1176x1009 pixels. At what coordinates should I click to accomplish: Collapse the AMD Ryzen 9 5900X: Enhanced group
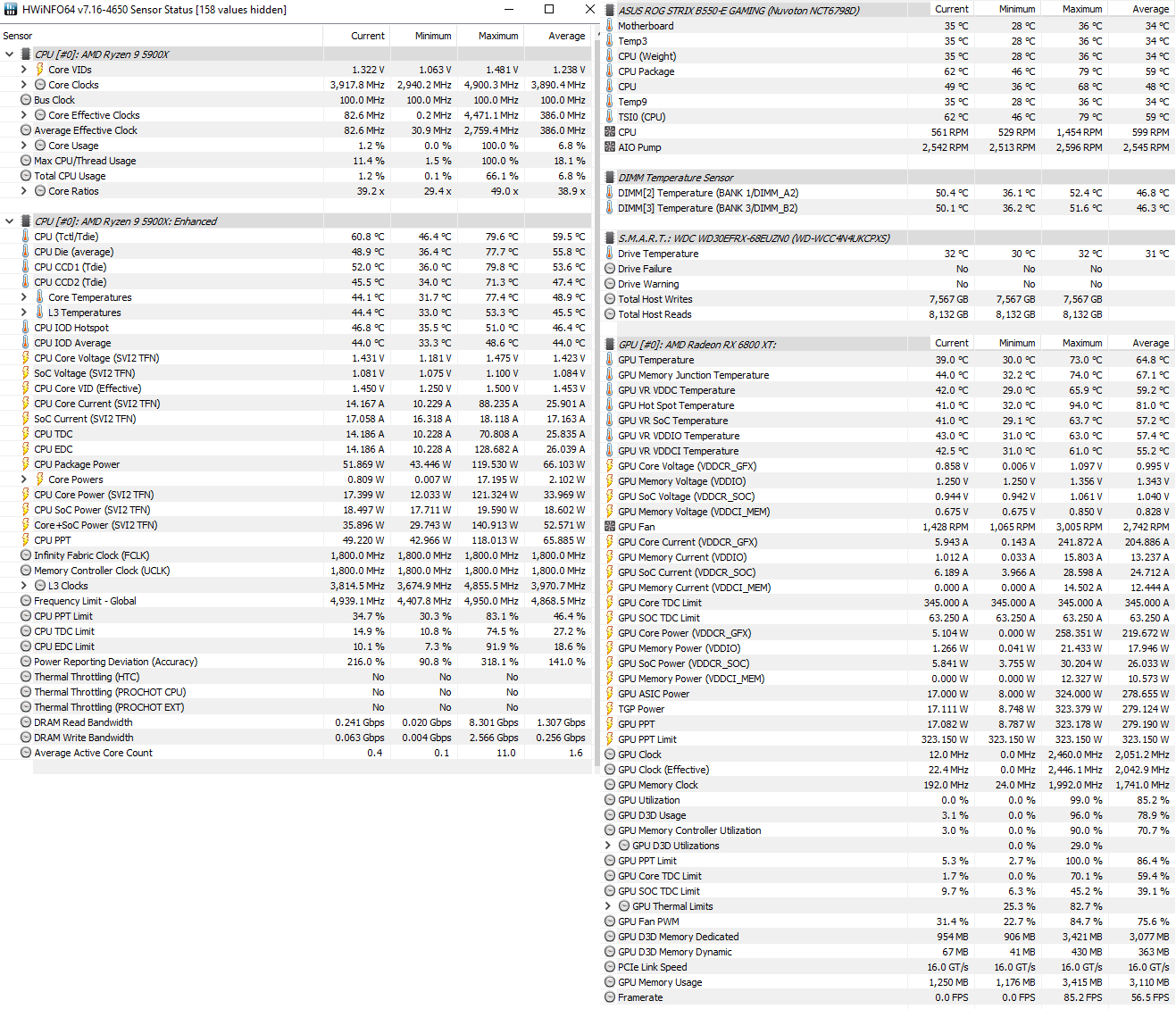[9, 221]
